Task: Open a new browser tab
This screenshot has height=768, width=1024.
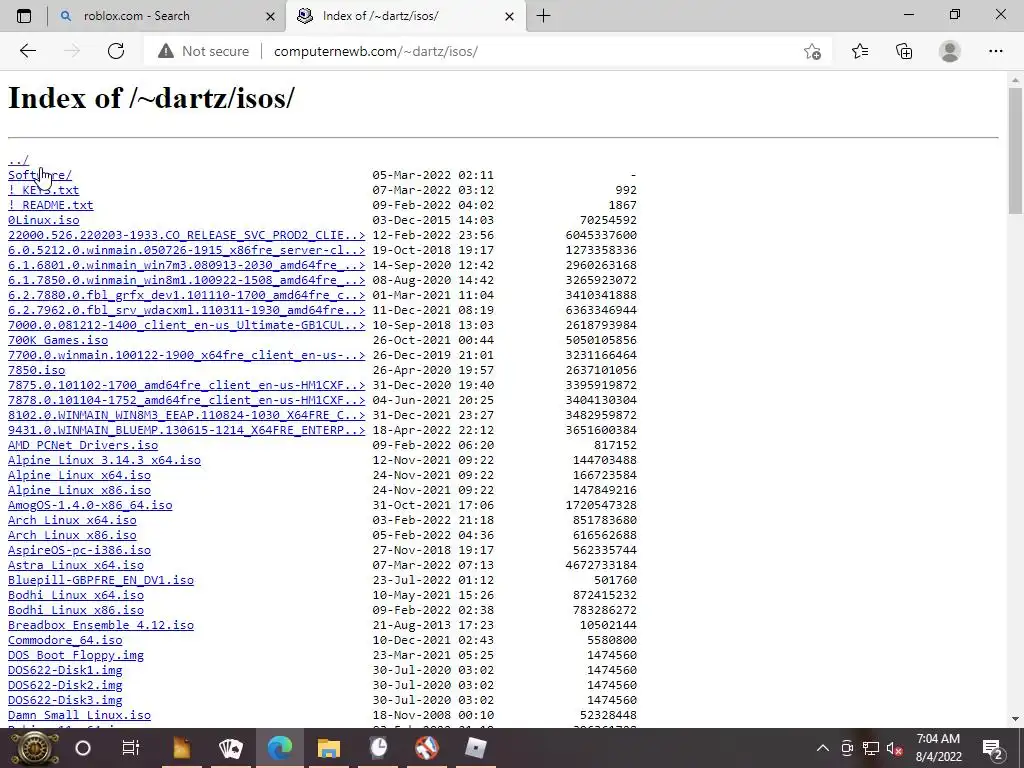Action: pyautogui.click(x=543, y=16)
